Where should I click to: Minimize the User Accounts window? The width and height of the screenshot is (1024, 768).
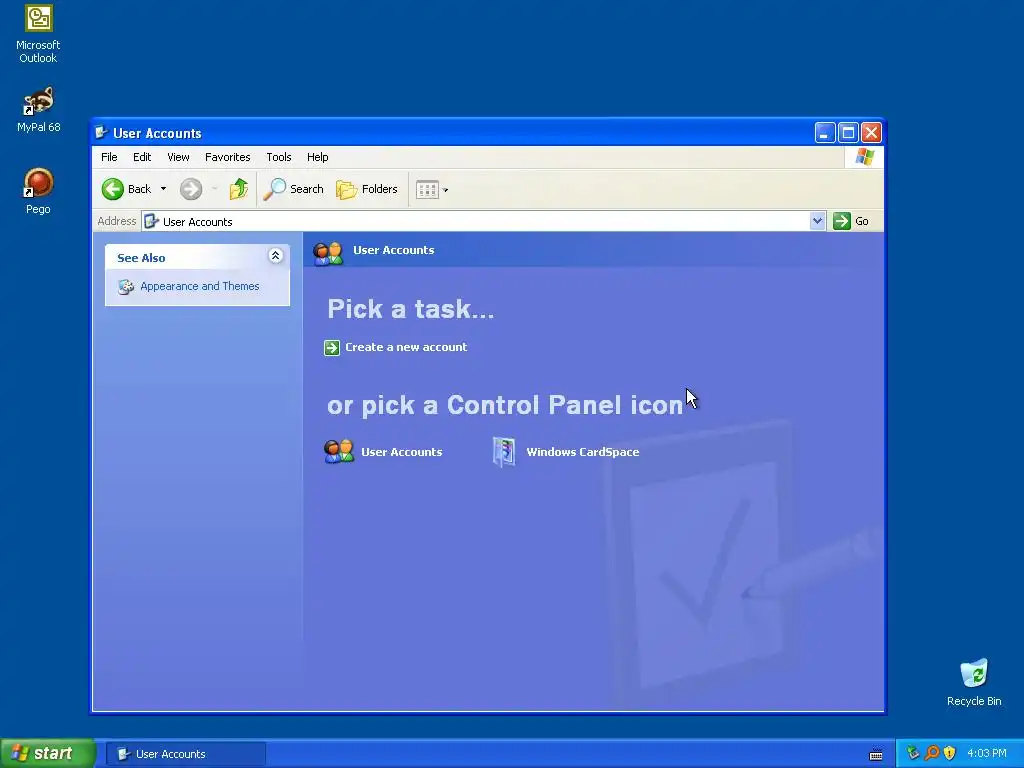point(825,133)
